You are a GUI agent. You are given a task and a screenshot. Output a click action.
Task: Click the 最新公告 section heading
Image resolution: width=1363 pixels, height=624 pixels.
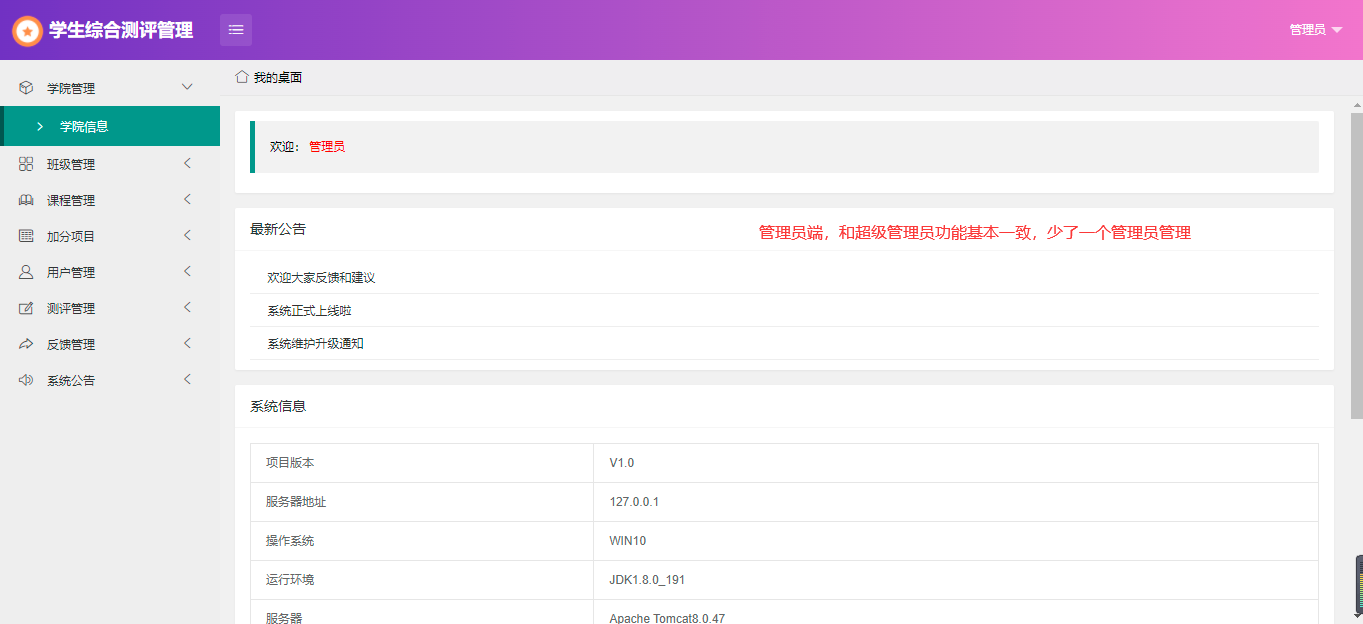pos(278,229)
